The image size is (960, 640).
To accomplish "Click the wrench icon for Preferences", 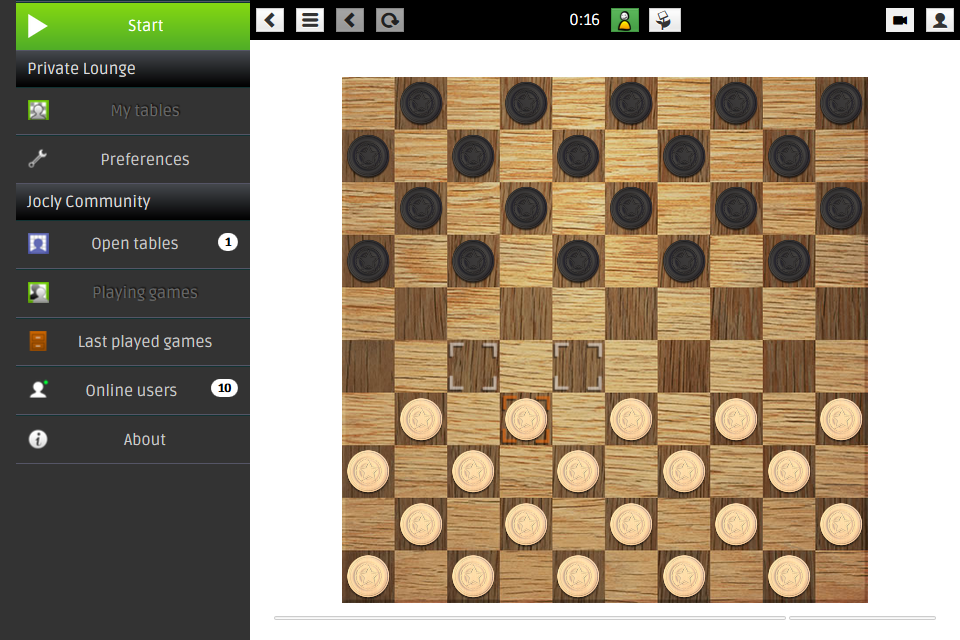I will [x=38, y=159].
